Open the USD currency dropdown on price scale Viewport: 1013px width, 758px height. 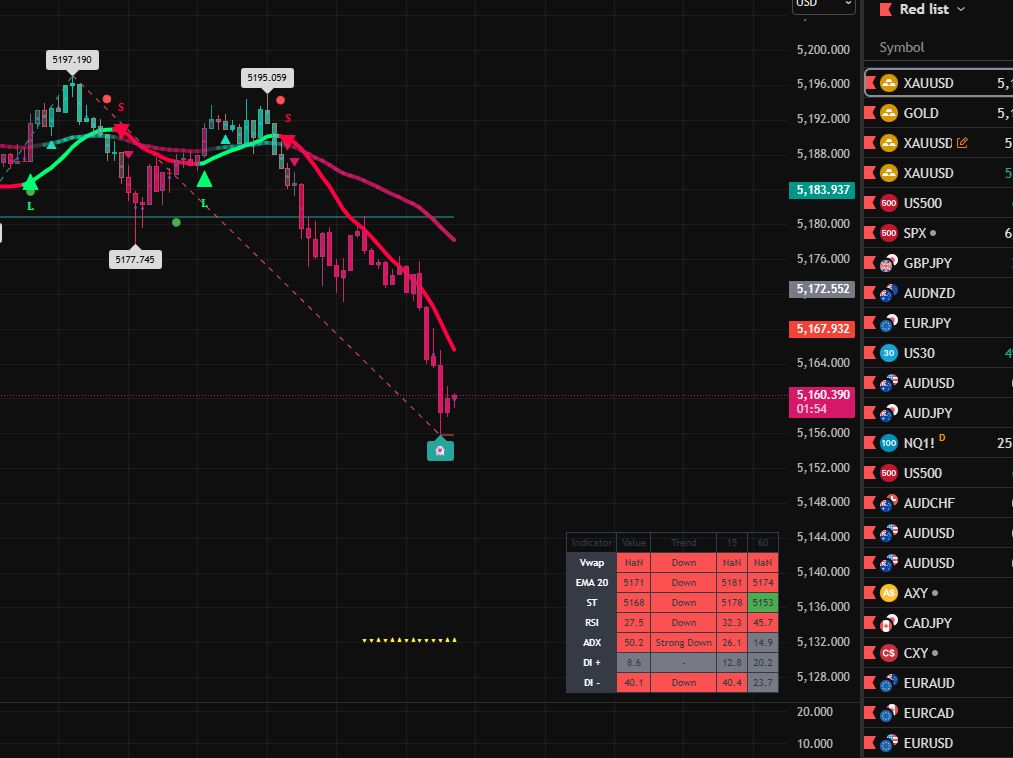click(824, 4)
